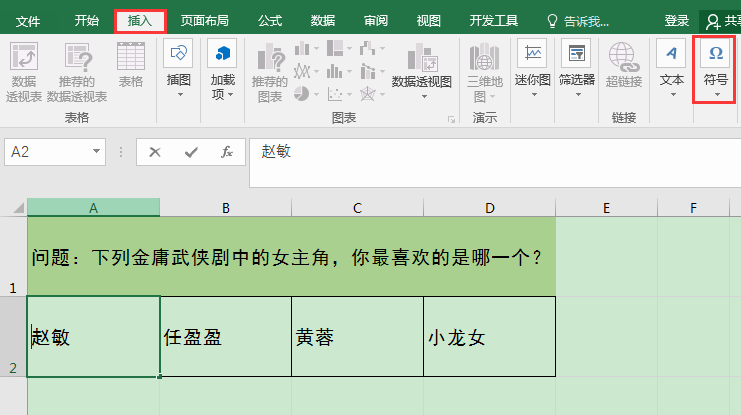Click 推荐的数据透视表 icon
This screenshot has height=415, width=741.
[x=77, y=72]
